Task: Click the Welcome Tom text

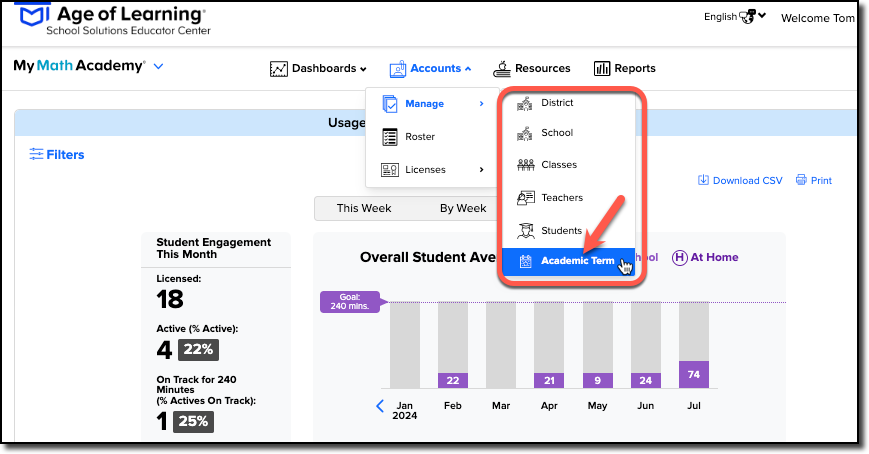Action: pyautogui.click(x=817, y=18)
